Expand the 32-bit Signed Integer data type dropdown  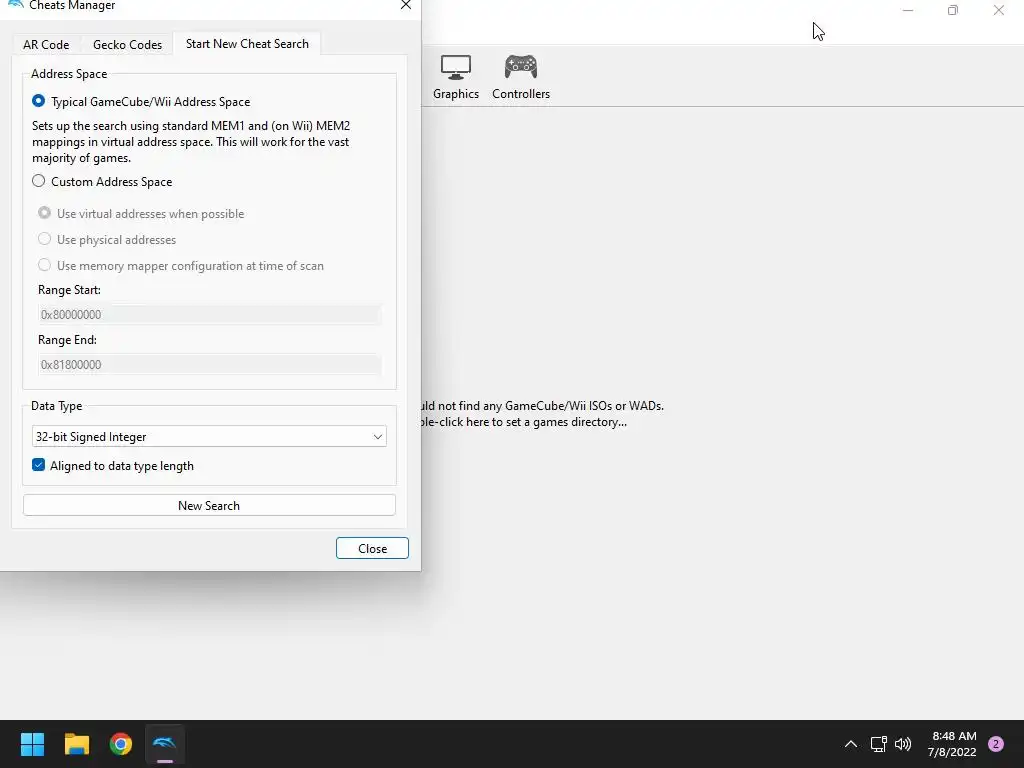209,436
